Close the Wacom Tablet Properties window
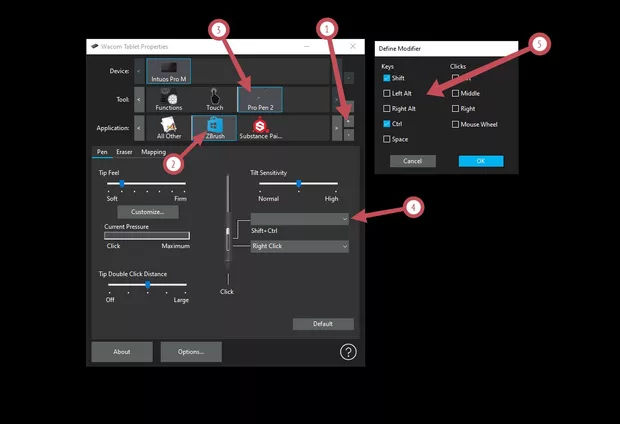Screen dimensions: 620x424 point(353,46)
